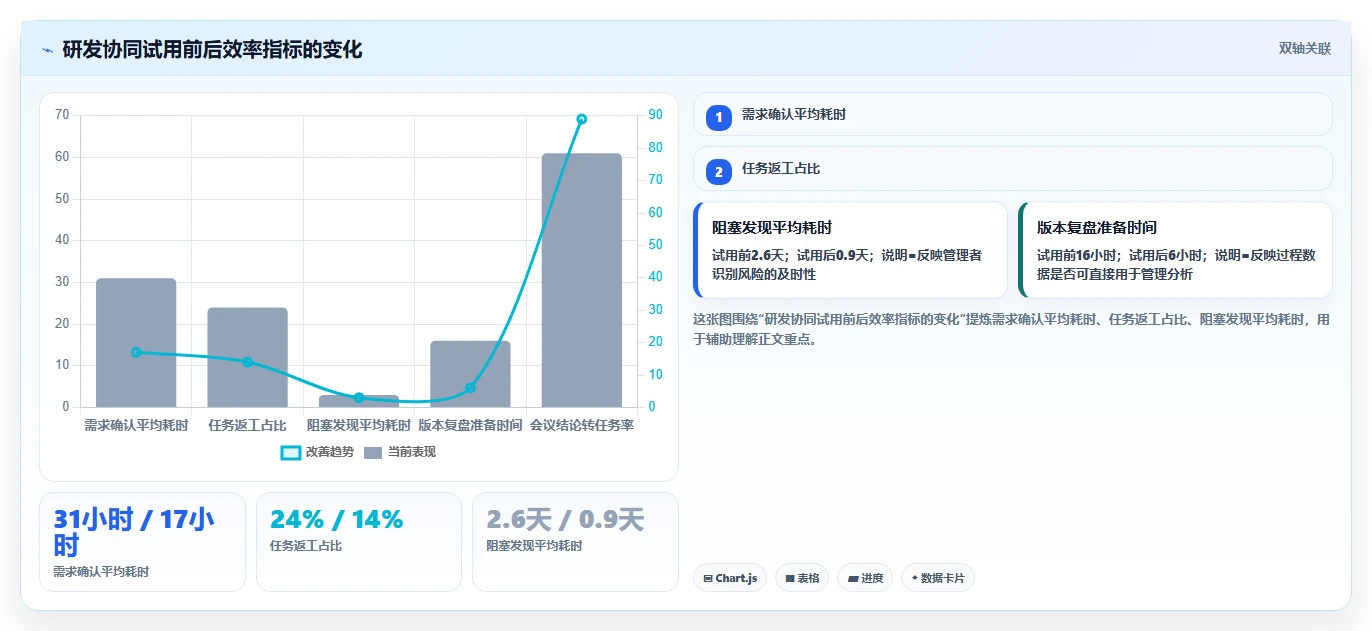Click x-axis label 任务返工占比
The image size is (1372, 631).
pyautogui.click(x=247, y=425)
